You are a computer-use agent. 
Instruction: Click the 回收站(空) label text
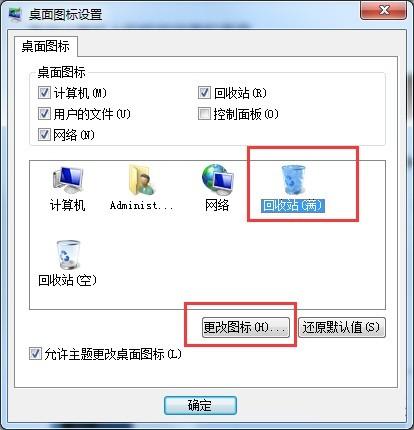pos(67,280)
